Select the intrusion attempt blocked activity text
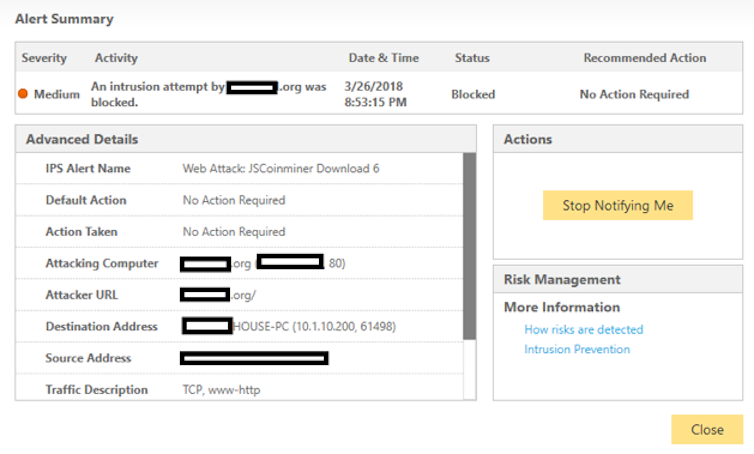 coord(208,94)
